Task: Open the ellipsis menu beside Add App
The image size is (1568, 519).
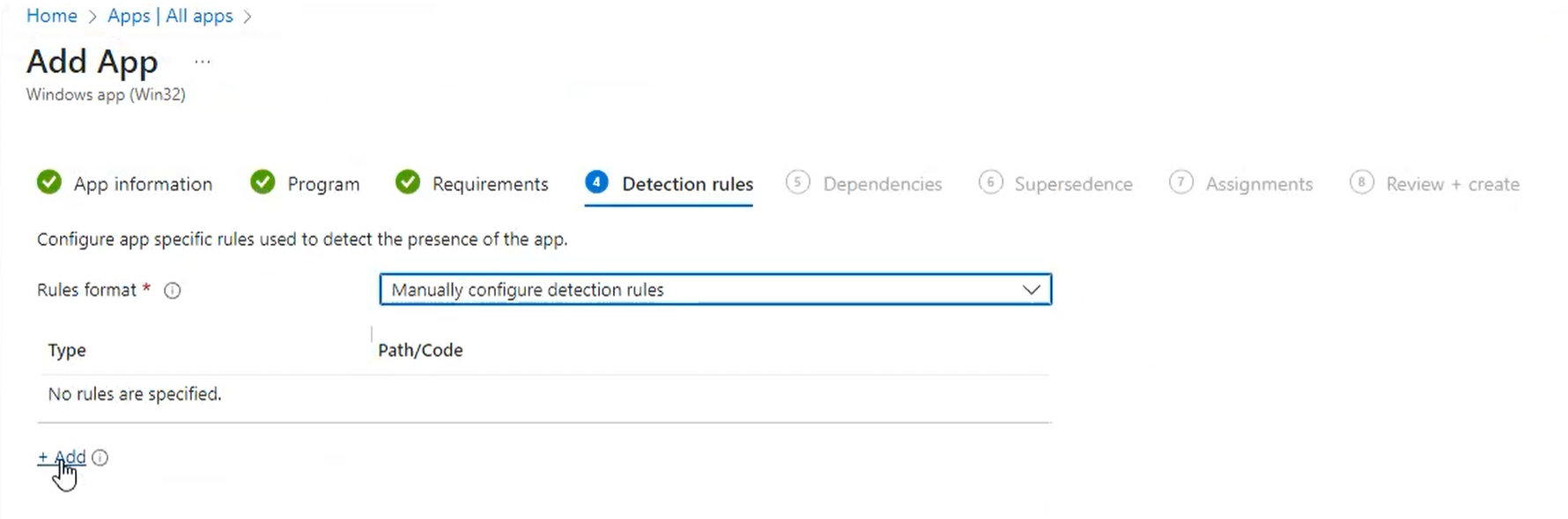Action: (x=203, y=62)
